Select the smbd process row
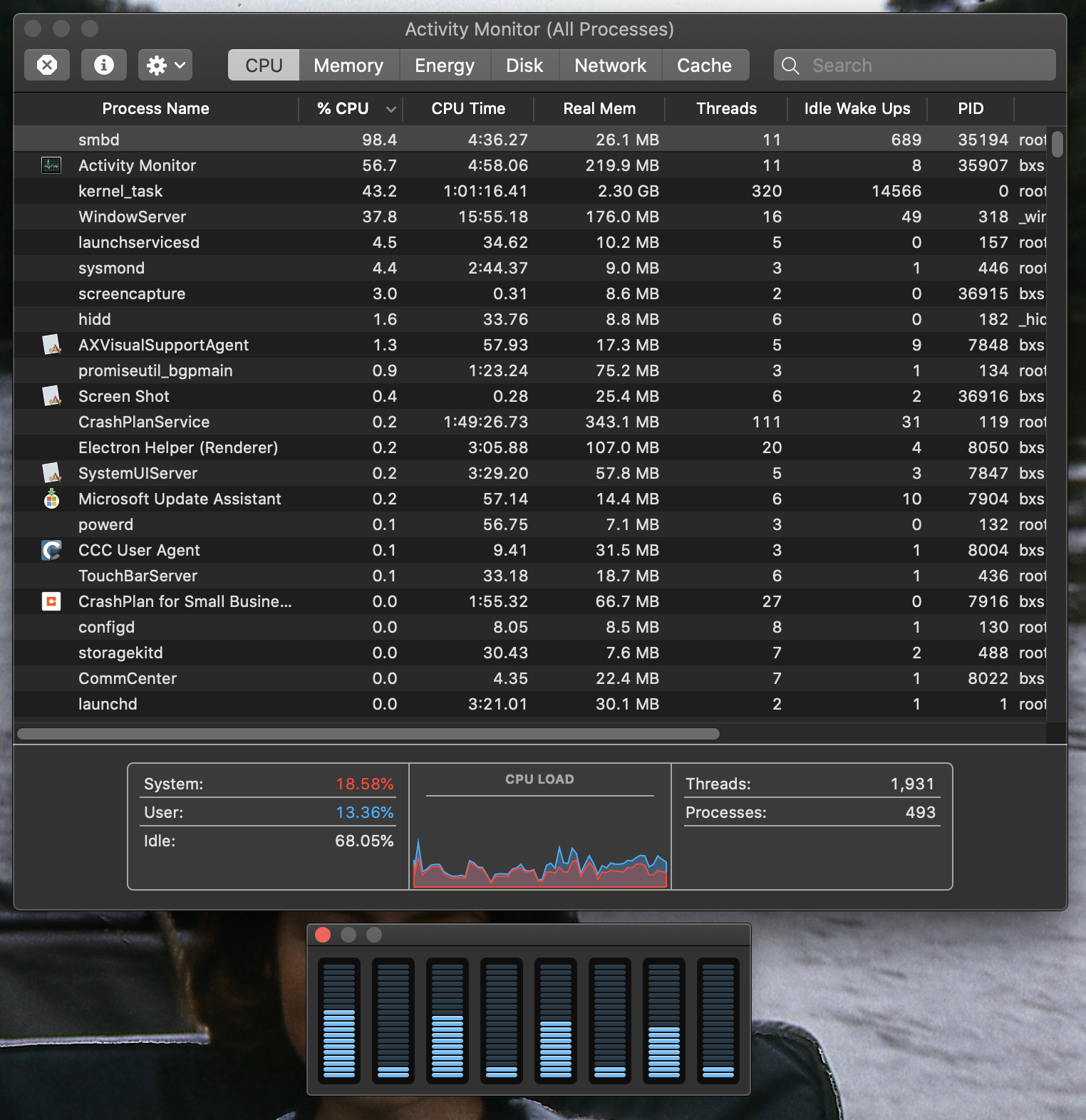1086x1120 pixels. [x=530, y=140]
